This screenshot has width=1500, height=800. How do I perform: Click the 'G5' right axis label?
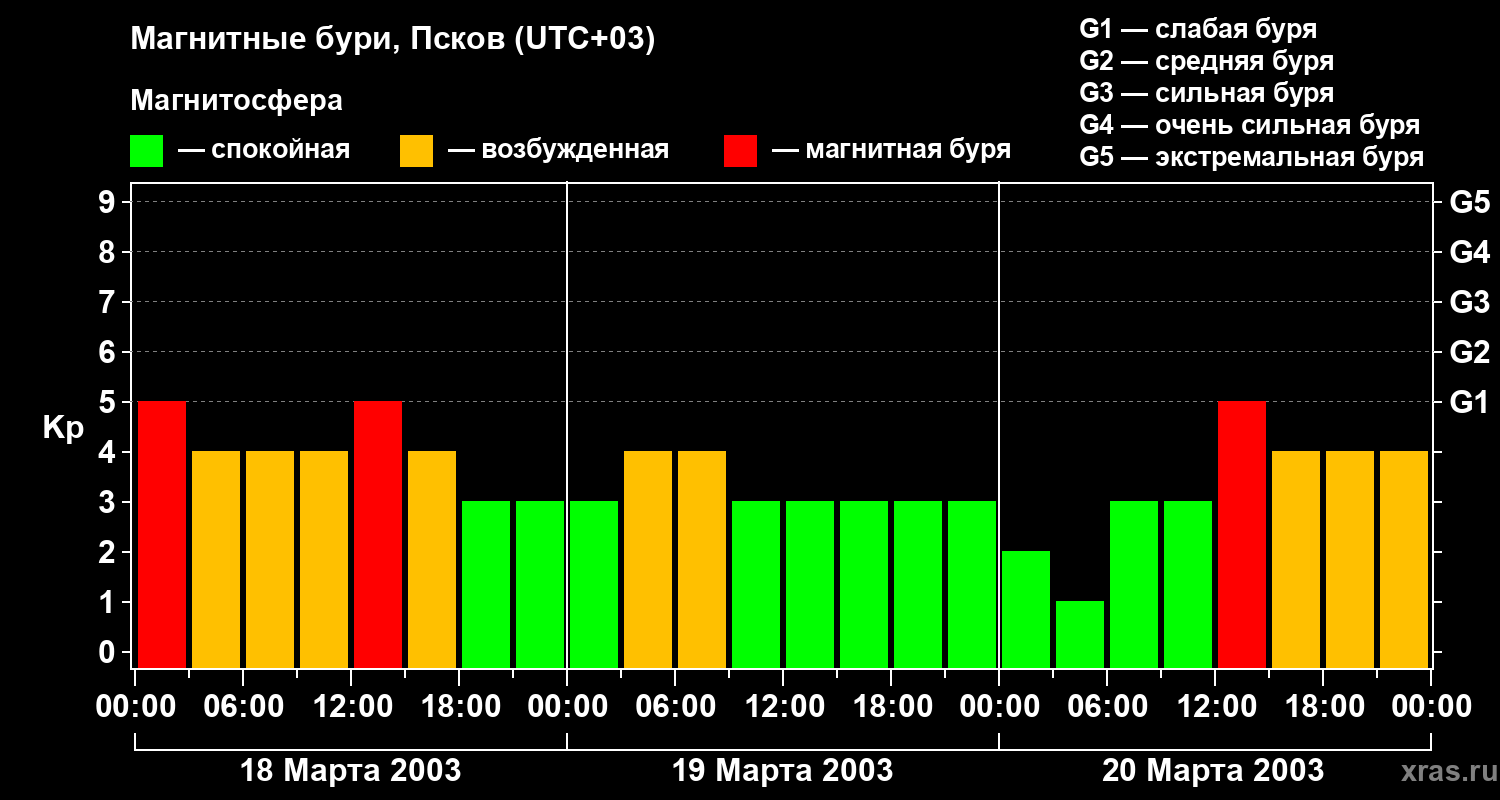click(x=1469, y=202)
